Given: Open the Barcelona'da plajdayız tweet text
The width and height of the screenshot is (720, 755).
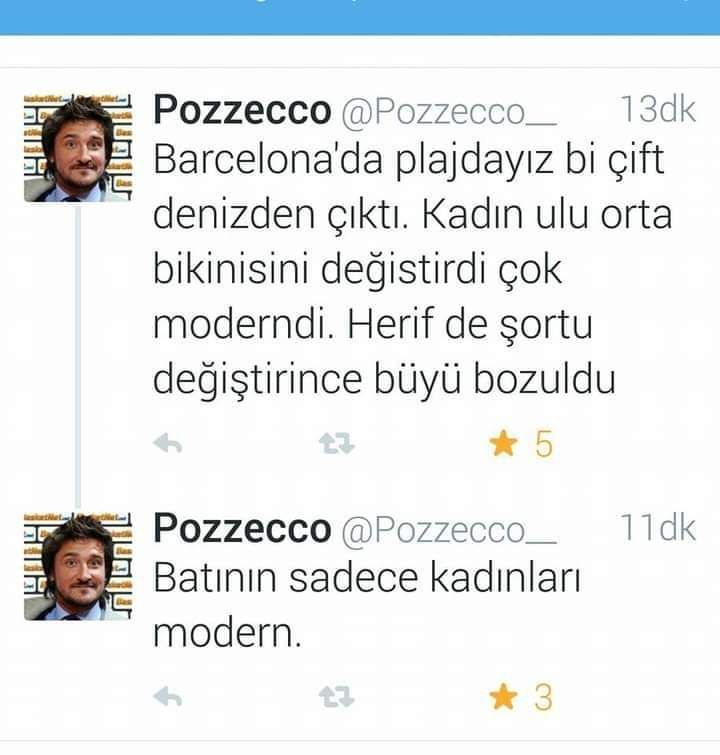Looking at the screenshot, I should (x=412, y=269).
